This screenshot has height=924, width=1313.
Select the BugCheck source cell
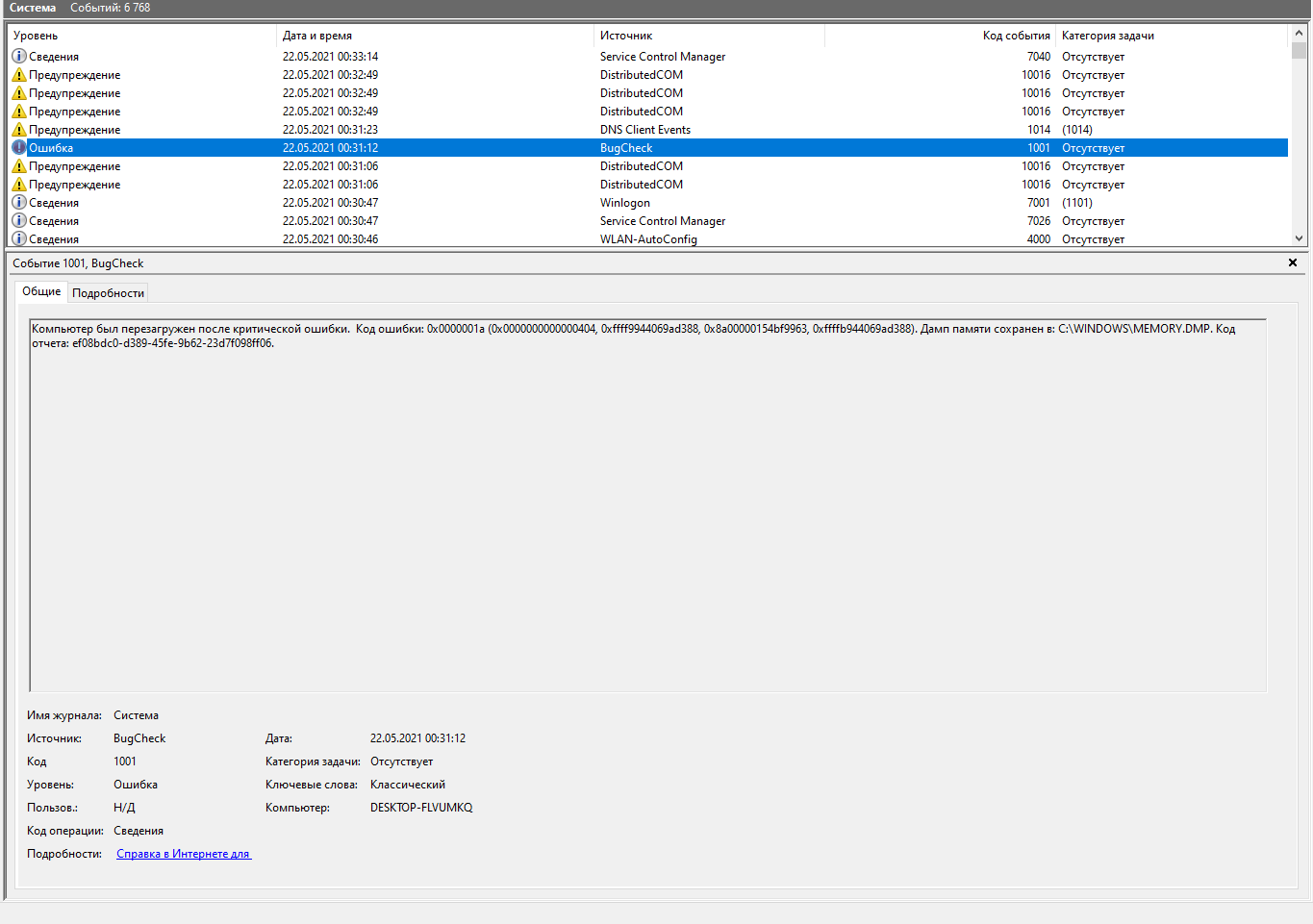click(626, 148)
